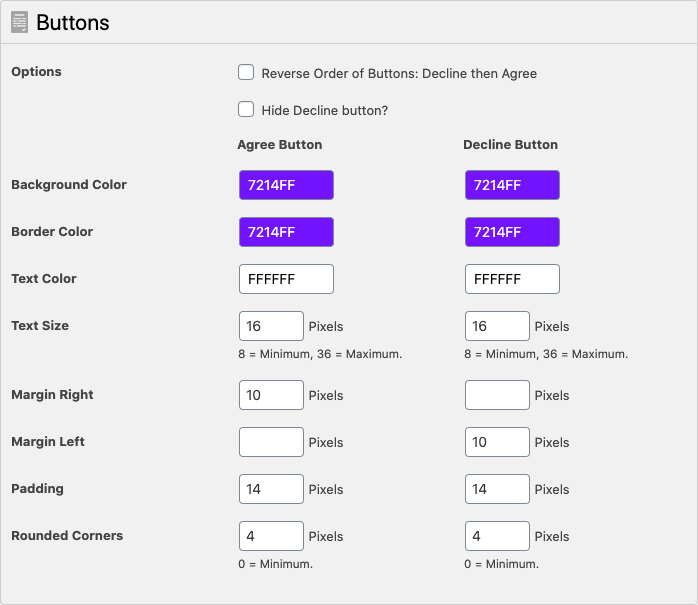
Task: Open Decline Button background color swatch
Action: (512, 185)
